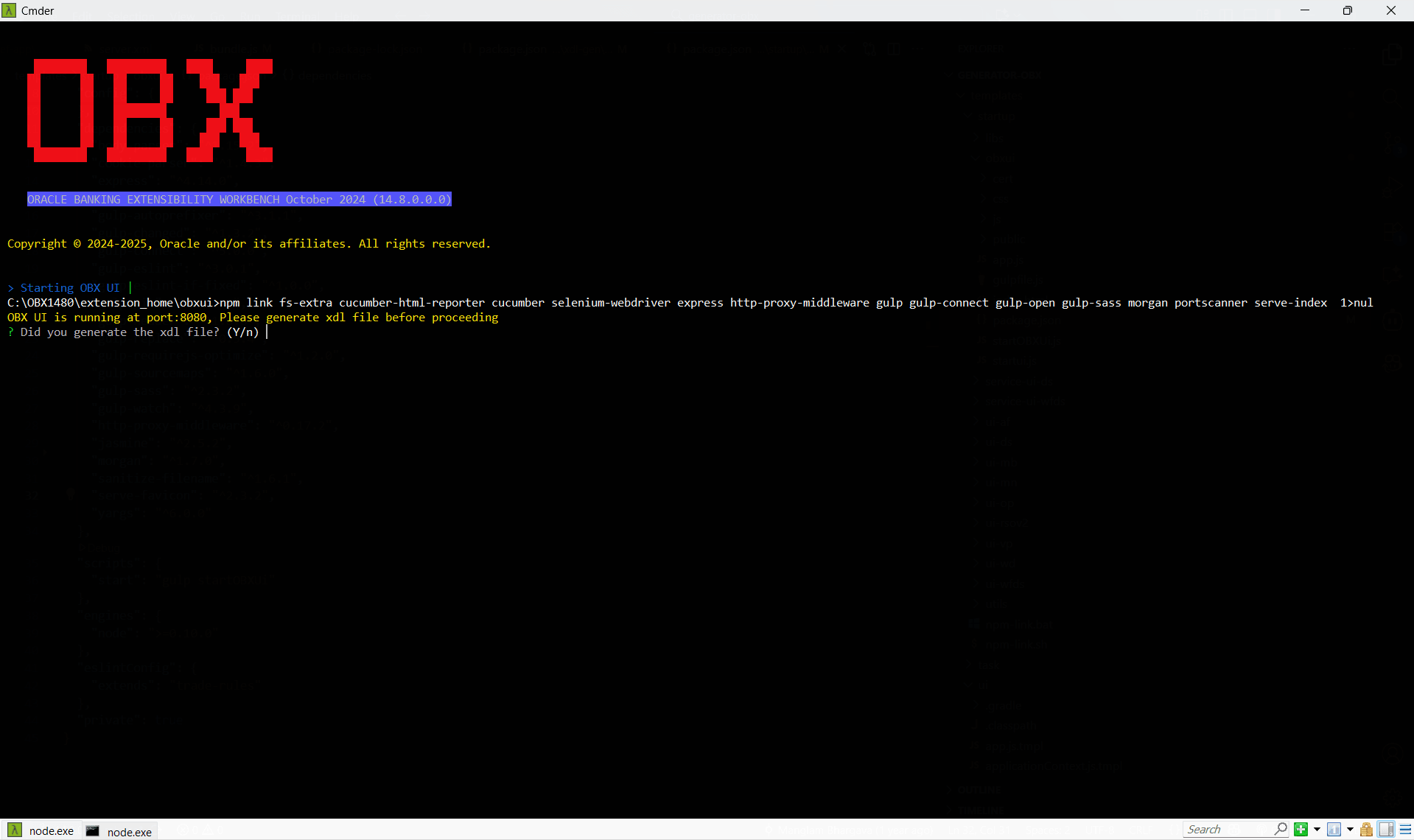The height and width of the screenshot is (840, 1414).
Task: Switch to the first node.exe tab
Action: coord(41,830)
